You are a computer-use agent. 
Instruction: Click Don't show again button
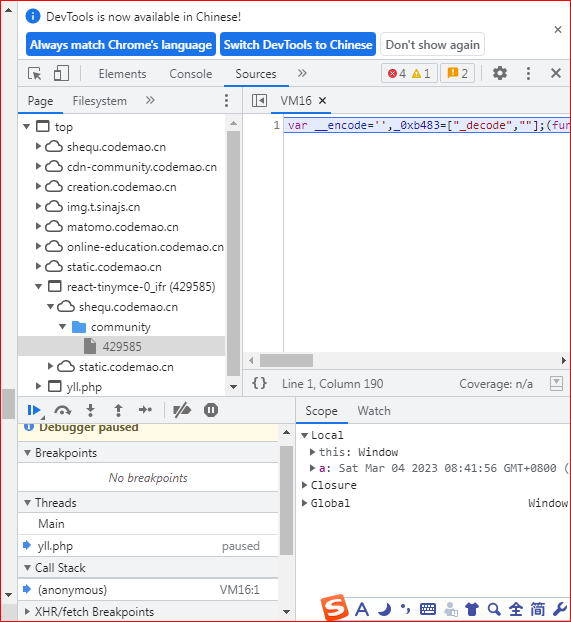pos(432,44)
